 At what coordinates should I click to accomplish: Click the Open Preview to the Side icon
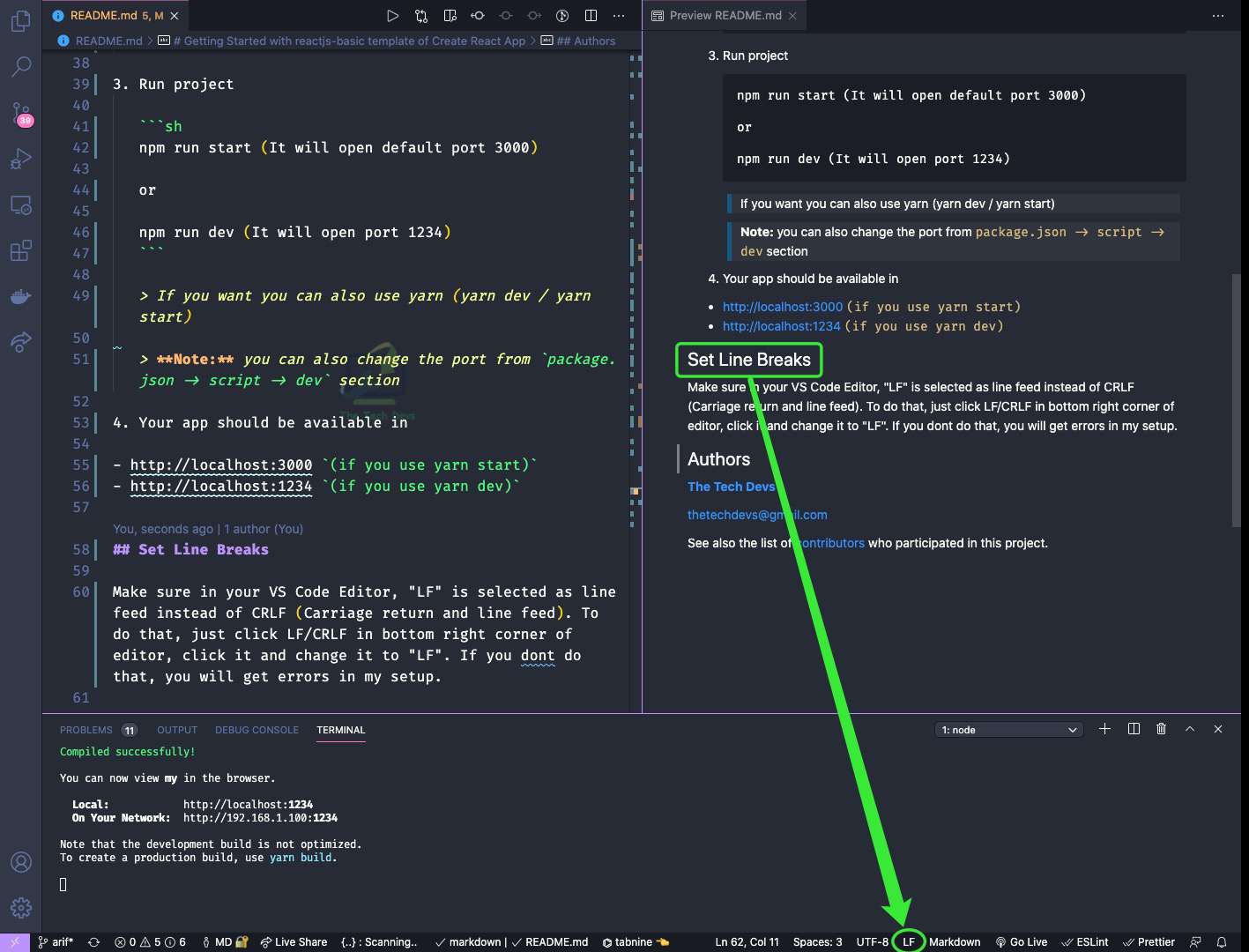tap(450, 16)
